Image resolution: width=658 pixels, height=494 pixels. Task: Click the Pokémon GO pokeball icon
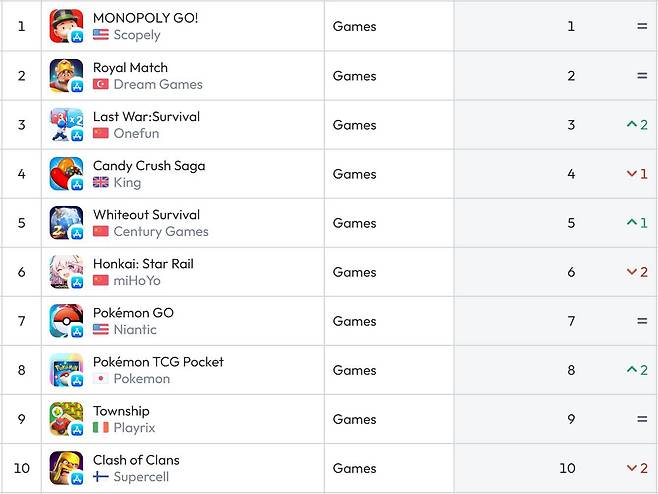[66, 321]
